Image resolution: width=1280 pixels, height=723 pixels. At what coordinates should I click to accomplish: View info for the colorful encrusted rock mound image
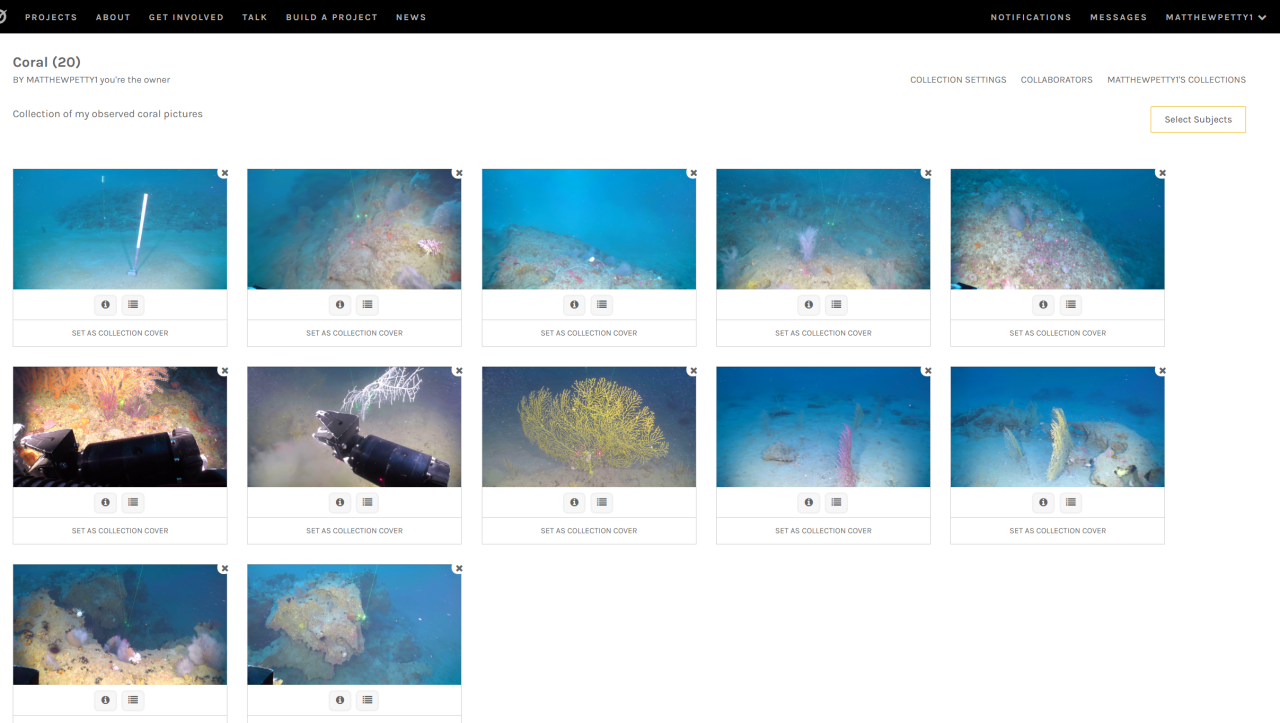coord(1043,304)
